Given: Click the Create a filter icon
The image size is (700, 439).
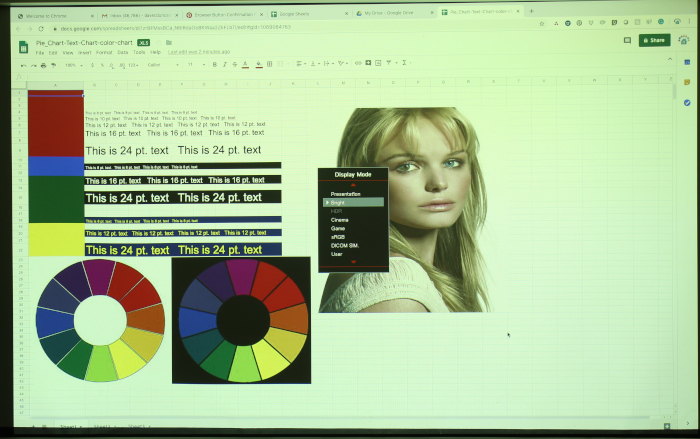Looking at the screenshot, I should [x=389, y=63].
